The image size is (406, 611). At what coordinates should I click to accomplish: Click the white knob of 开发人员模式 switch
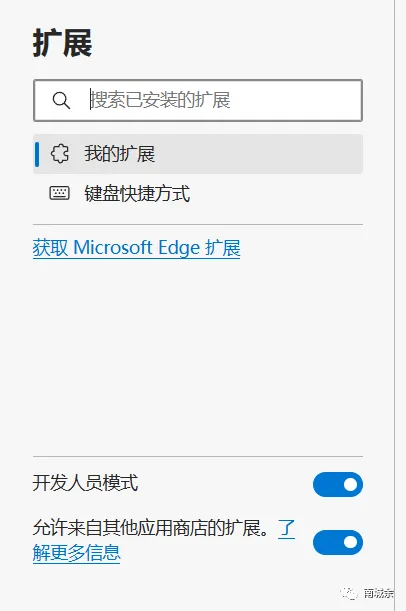tap(350, 484)
